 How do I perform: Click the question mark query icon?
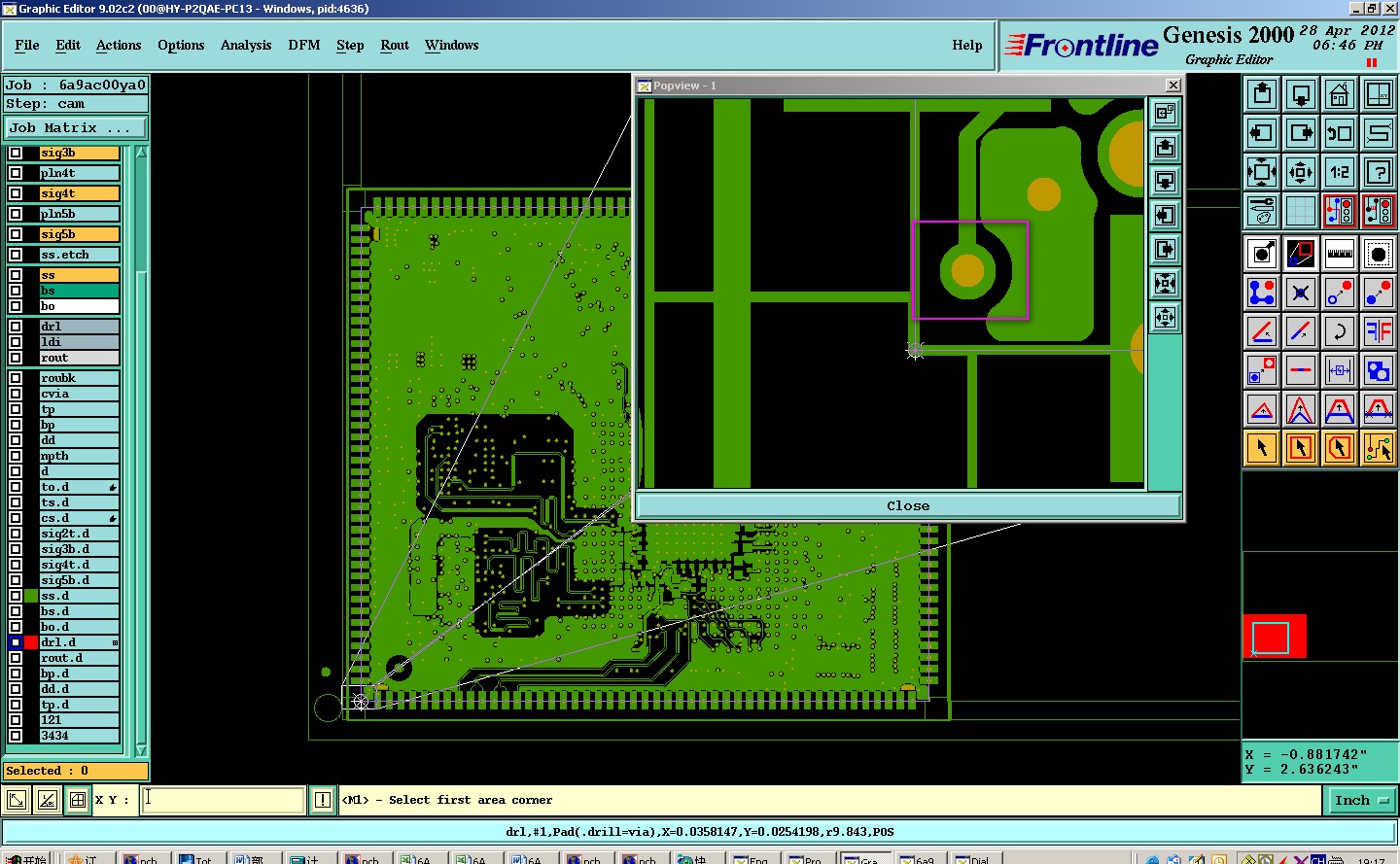click(1379, 172)
